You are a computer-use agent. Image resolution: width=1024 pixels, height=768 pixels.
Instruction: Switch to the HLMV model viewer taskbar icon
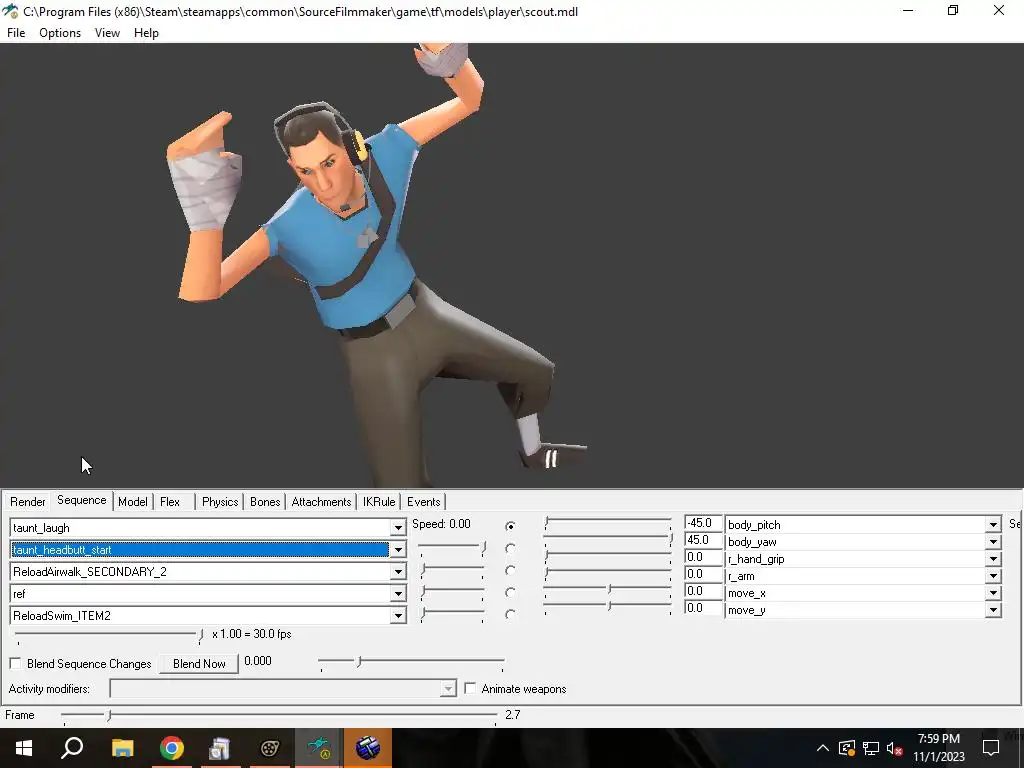click(x=319, y=748)
